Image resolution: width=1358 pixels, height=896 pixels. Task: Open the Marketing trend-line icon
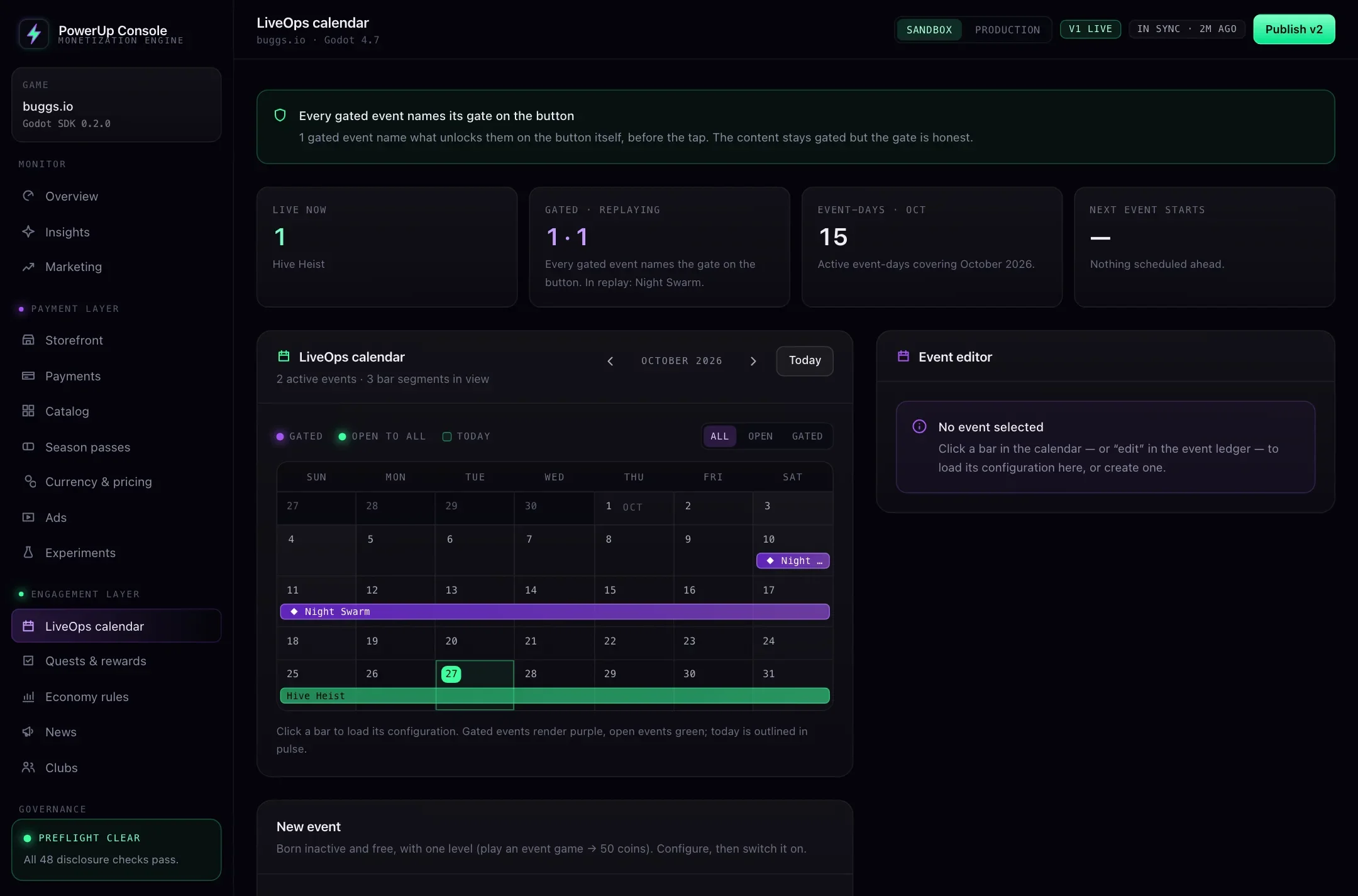28,267
